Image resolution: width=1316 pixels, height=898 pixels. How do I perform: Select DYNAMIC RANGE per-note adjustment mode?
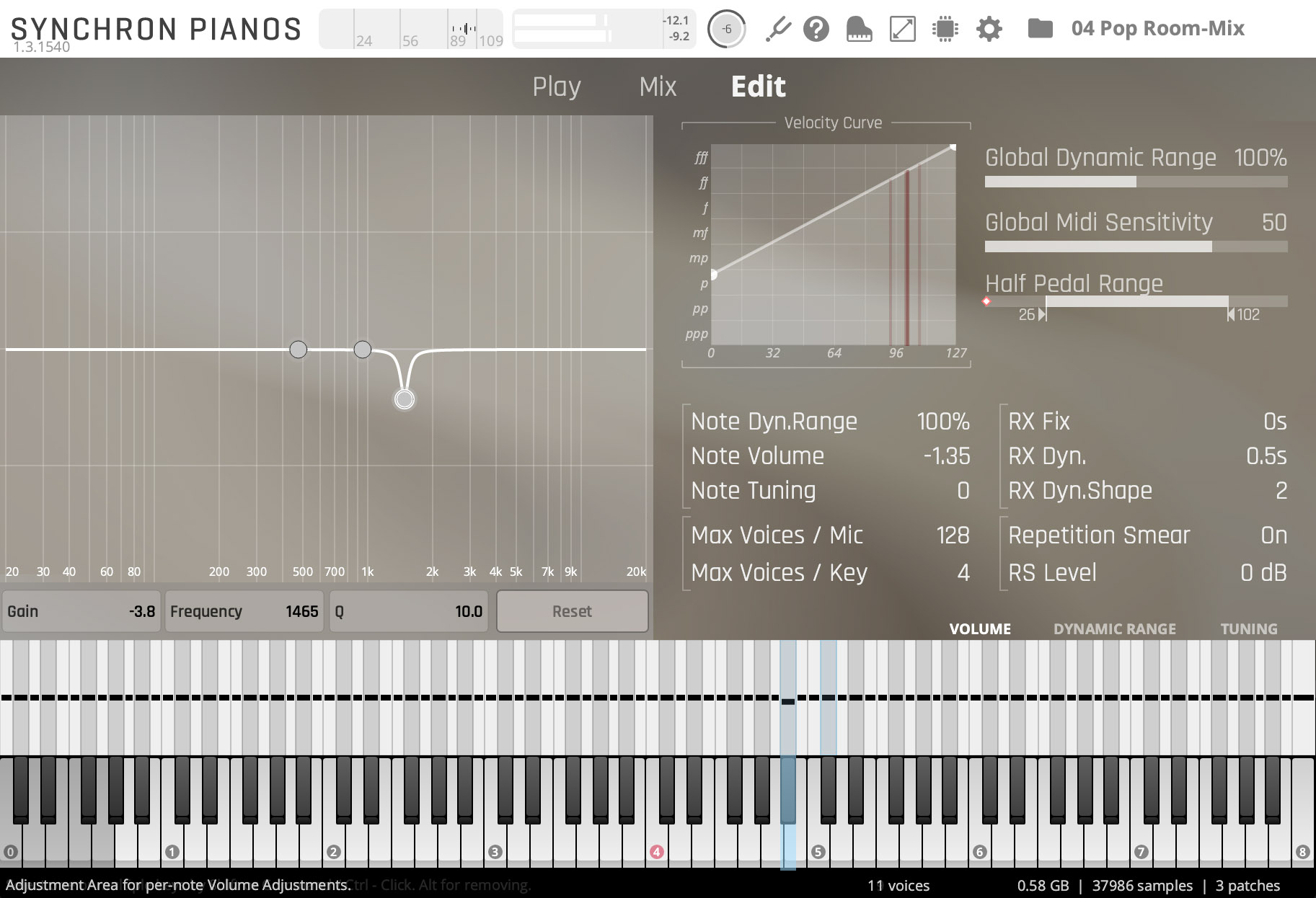click(1114, 629)
